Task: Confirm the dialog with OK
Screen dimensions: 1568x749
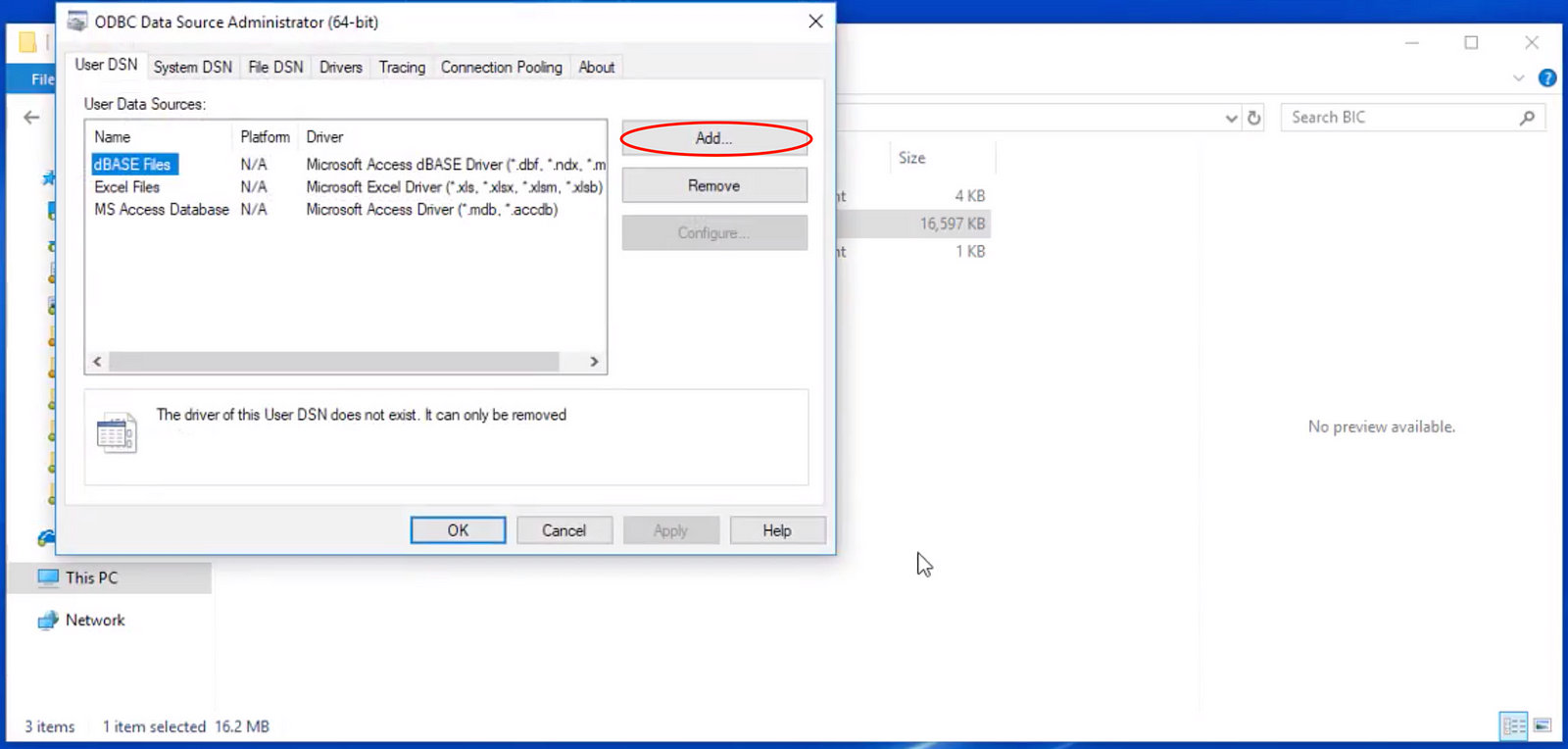Action: coord(458,530)
